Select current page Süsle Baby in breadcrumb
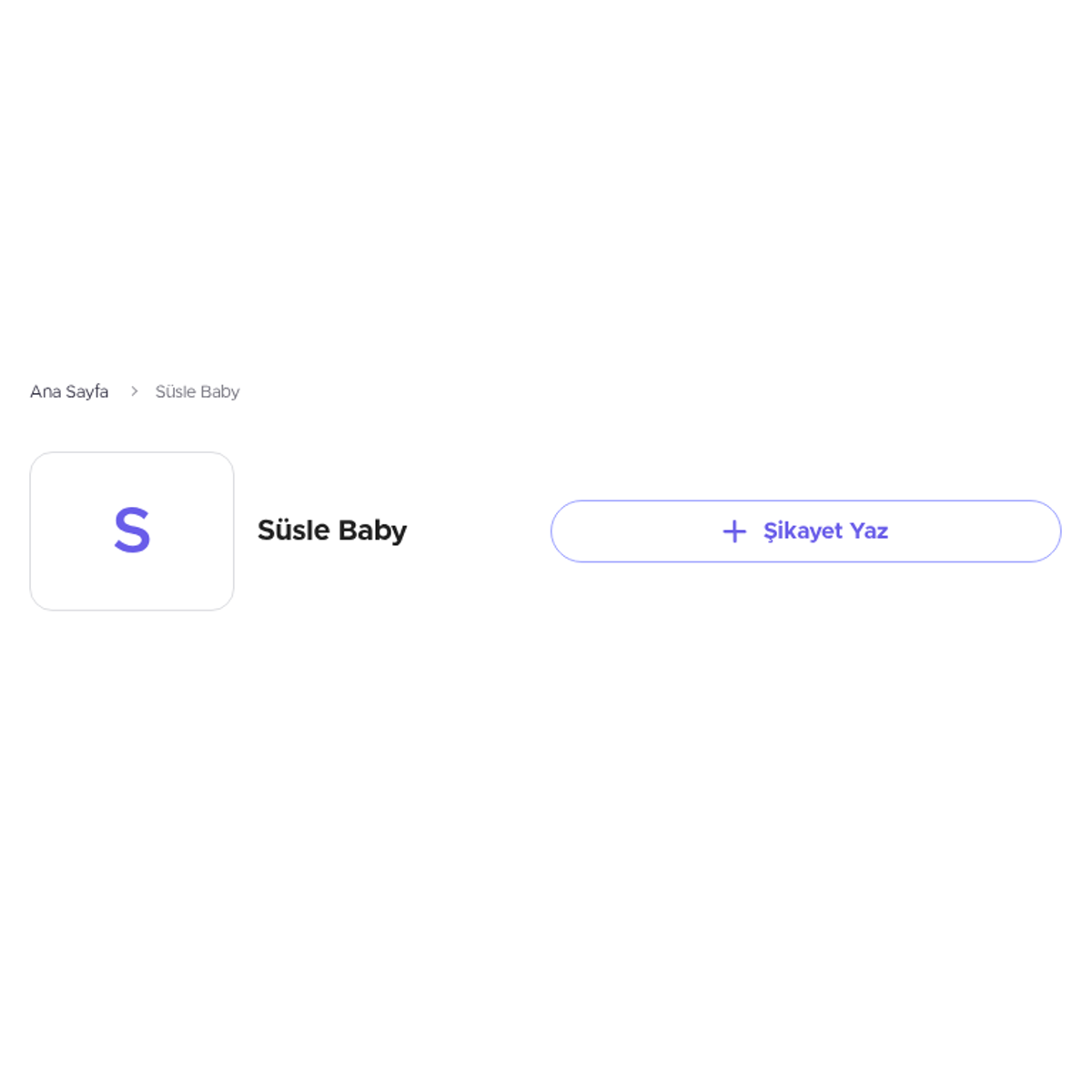 pyautogui.click(x=197, y=391)
